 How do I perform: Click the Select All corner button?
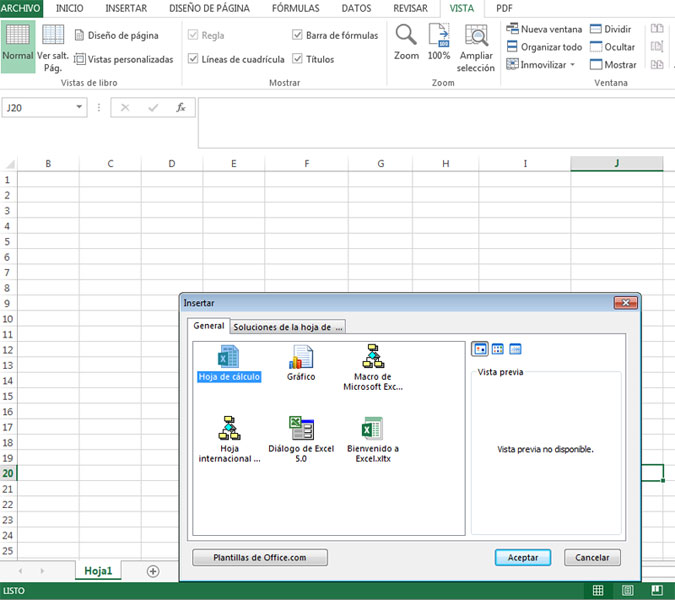(9, 164)
